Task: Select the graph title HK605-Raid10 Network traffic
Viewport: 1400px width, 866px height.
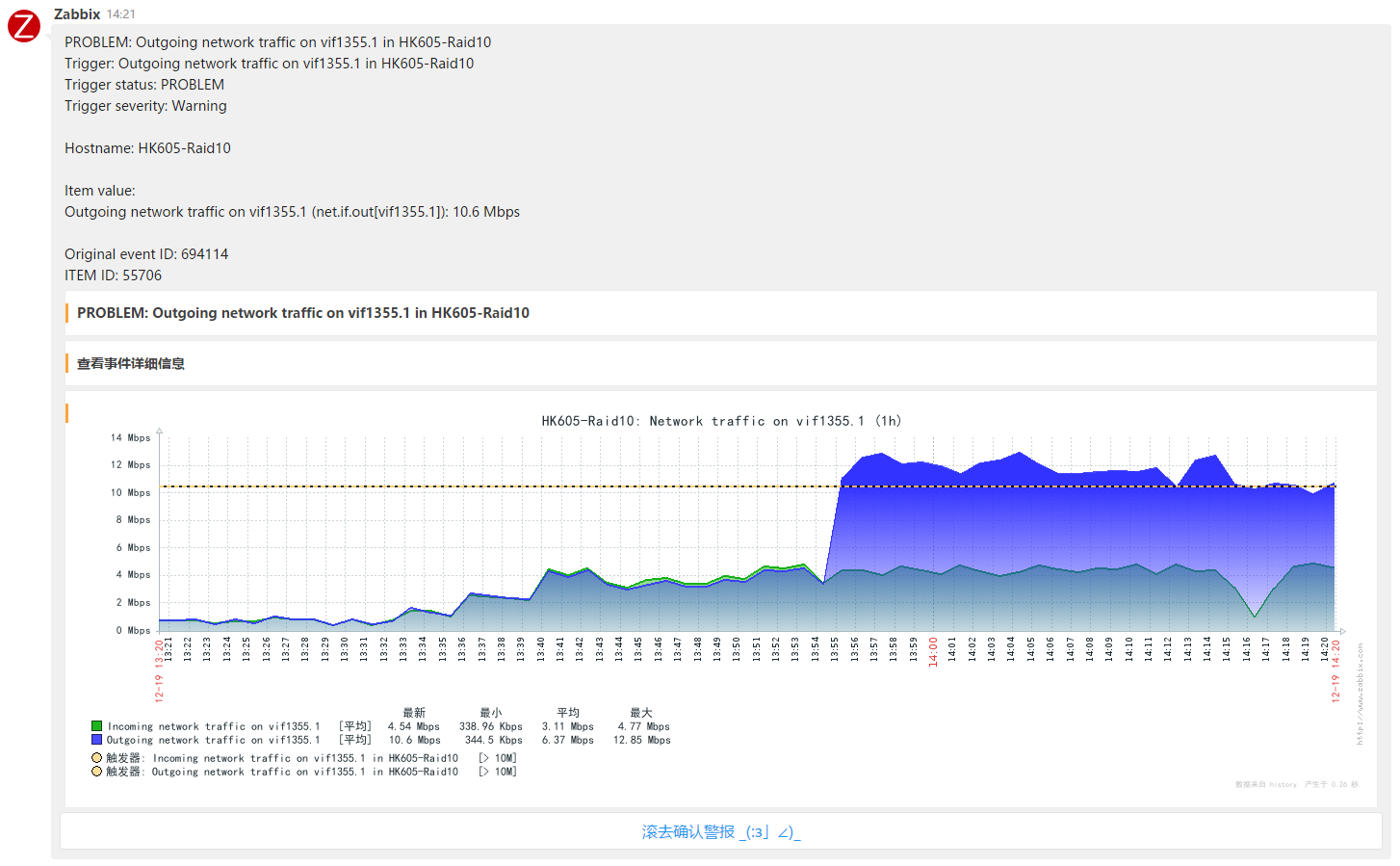Action: (x=721, y=421)
